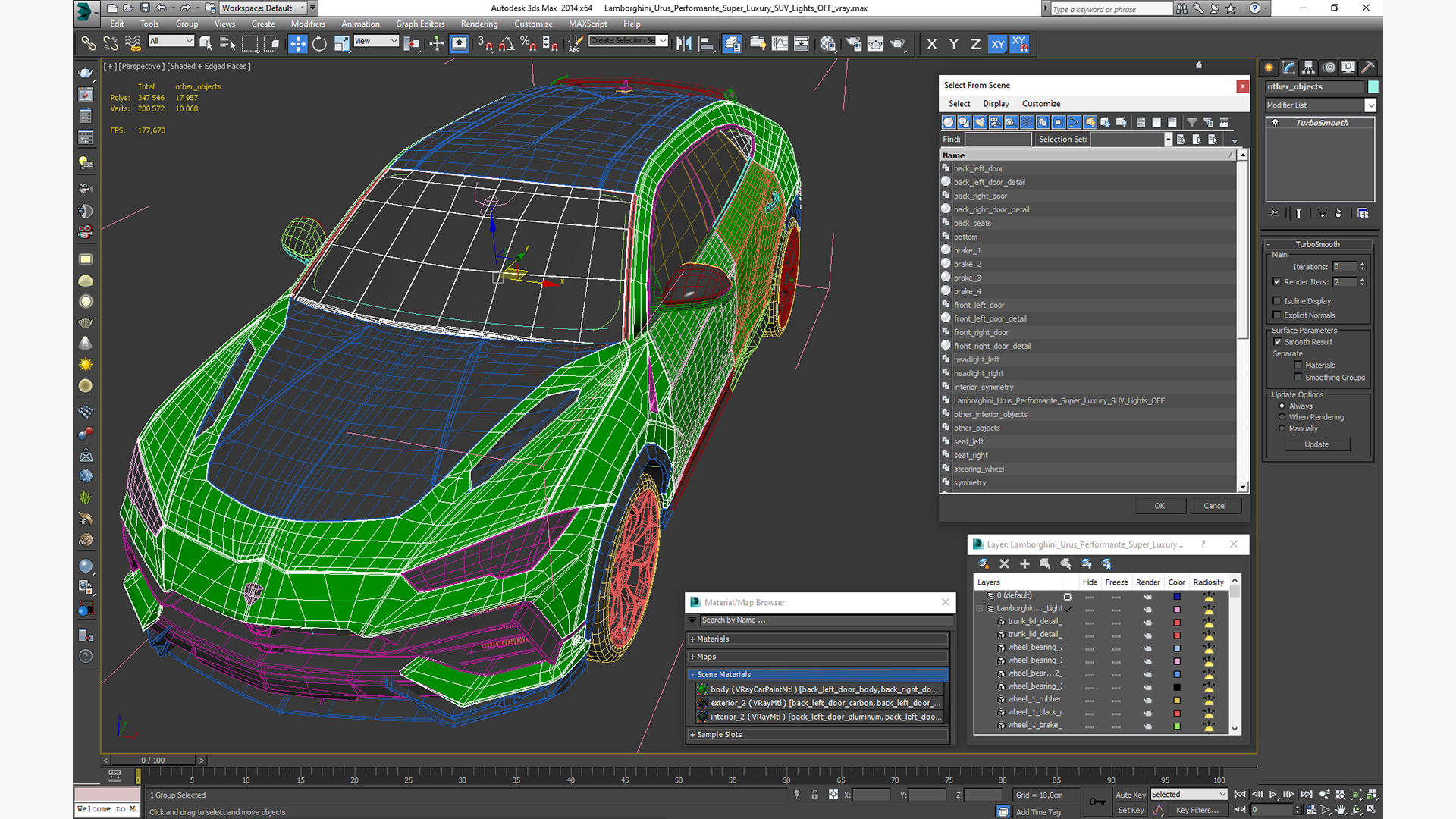The width and height of the screenshot is (1456, 819).
Task: Toggle the Percent Snap icon
Action: point(529,44)
